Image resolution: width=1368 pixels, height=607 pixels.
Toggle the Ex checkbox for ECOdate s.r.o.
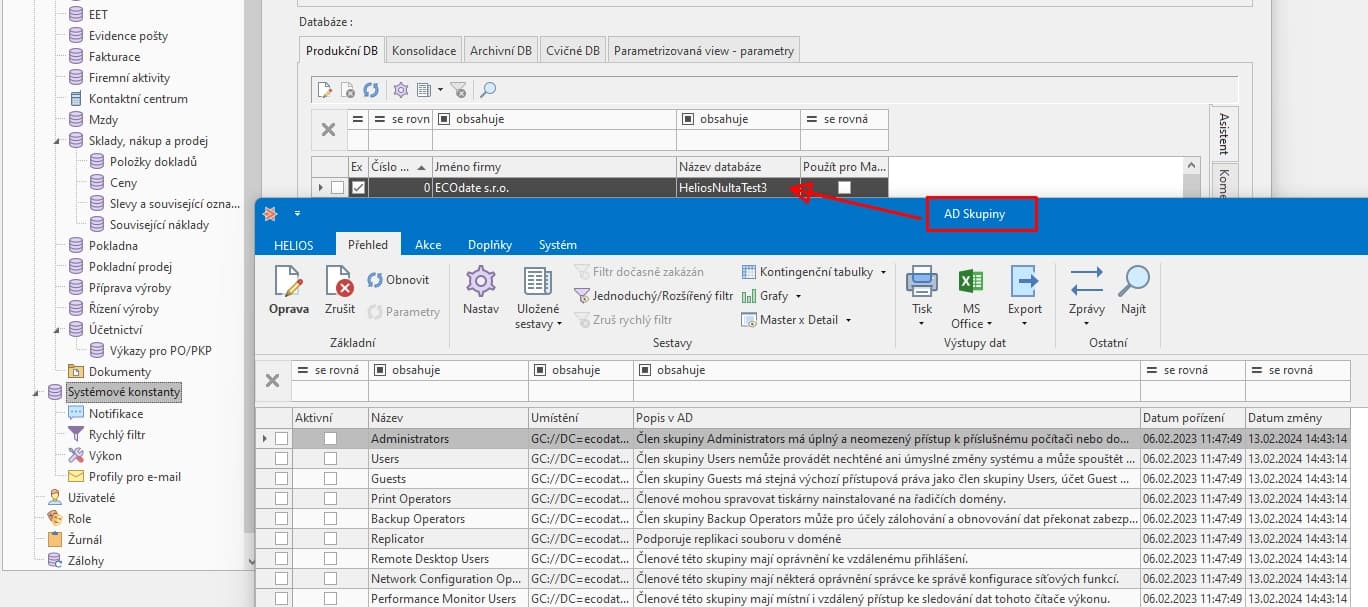click(x=358, y=187)
